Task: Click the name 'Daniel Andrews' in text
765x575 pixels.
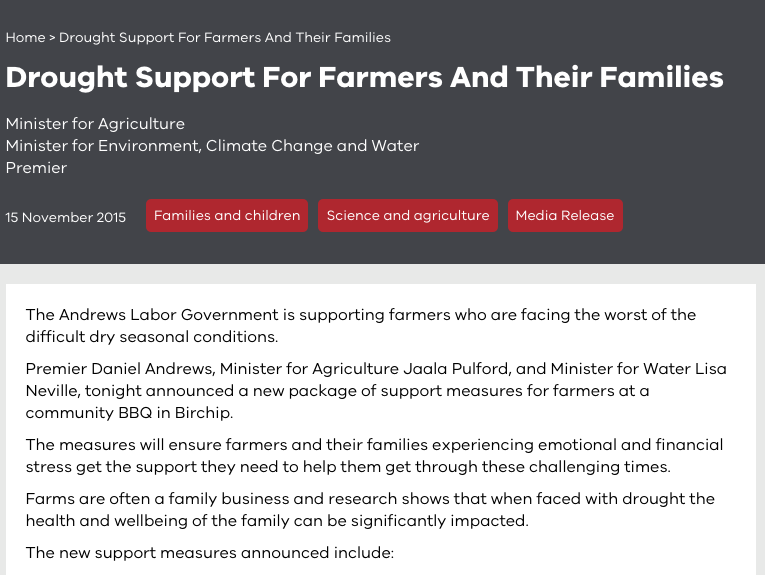Action: pos(153,369)
